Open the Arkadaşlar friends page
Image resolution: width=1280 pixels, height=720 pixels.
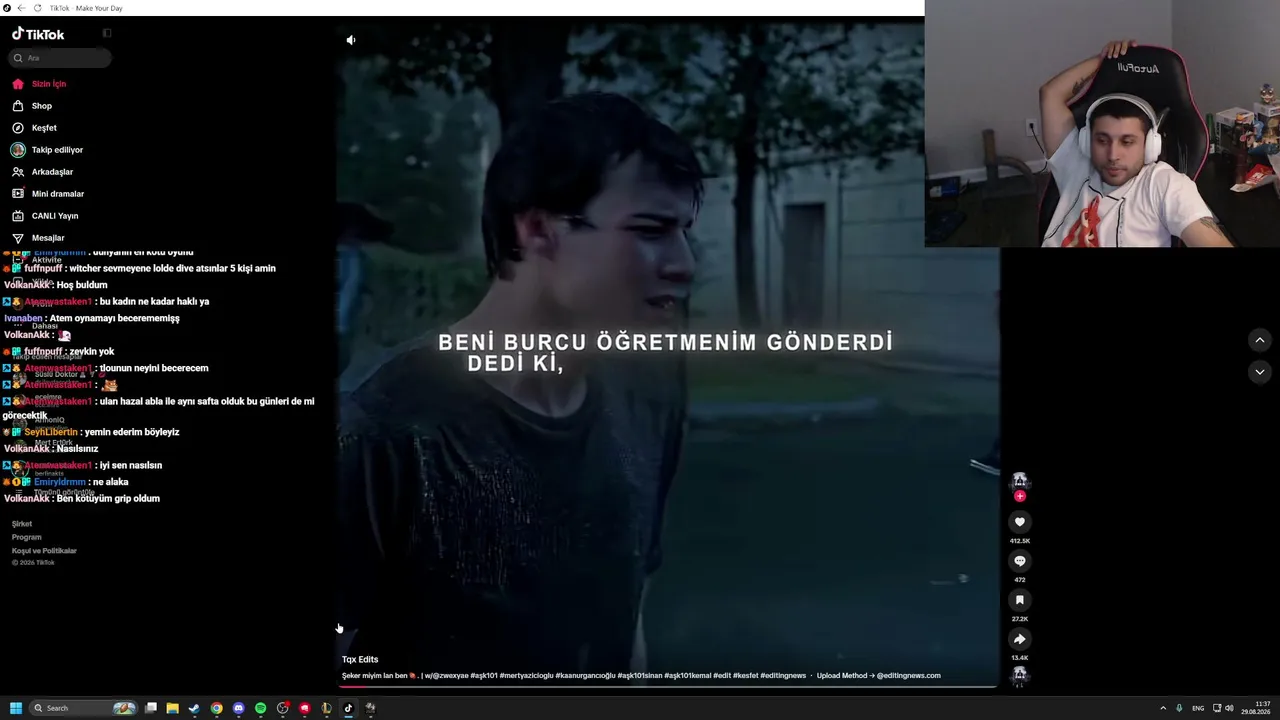42,172
